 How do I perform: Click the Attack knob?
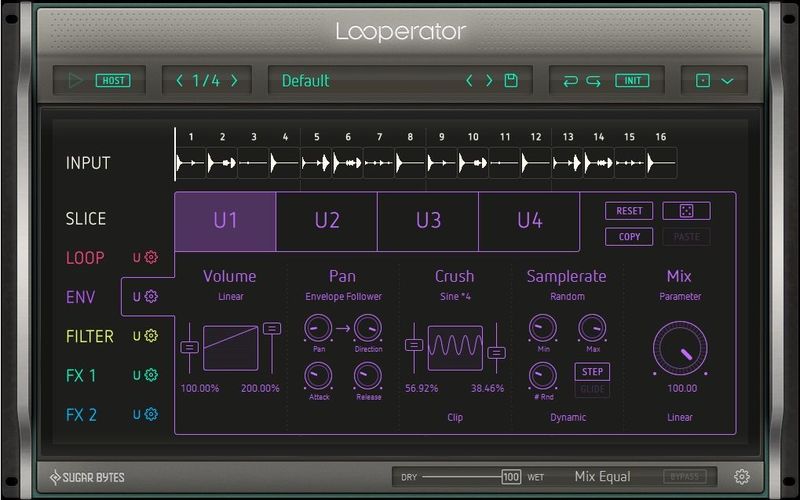(x=318, y=376)
